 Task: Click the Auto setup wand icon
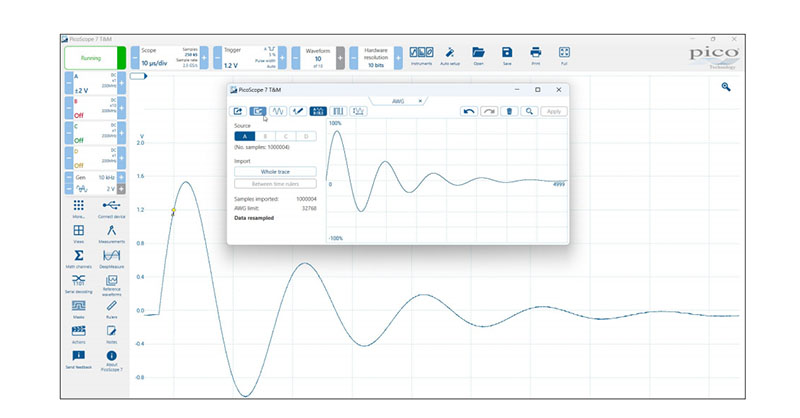(x=450, y=55)
